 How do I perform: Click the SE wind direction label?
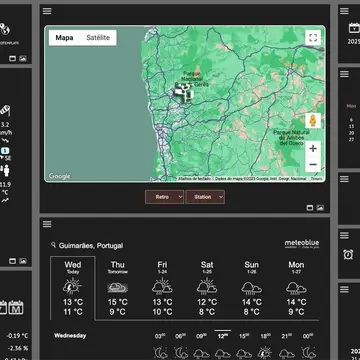[x=7, y=158]
